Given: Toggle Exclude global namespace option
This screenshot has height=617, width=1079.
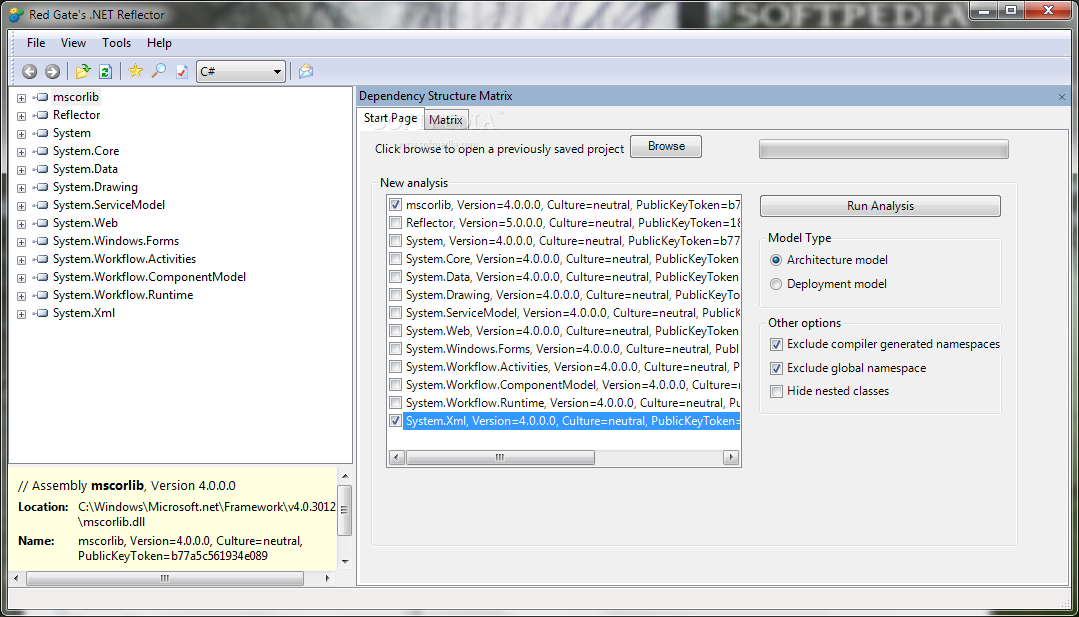Looking at the screenshot, I should coord(776,368).
